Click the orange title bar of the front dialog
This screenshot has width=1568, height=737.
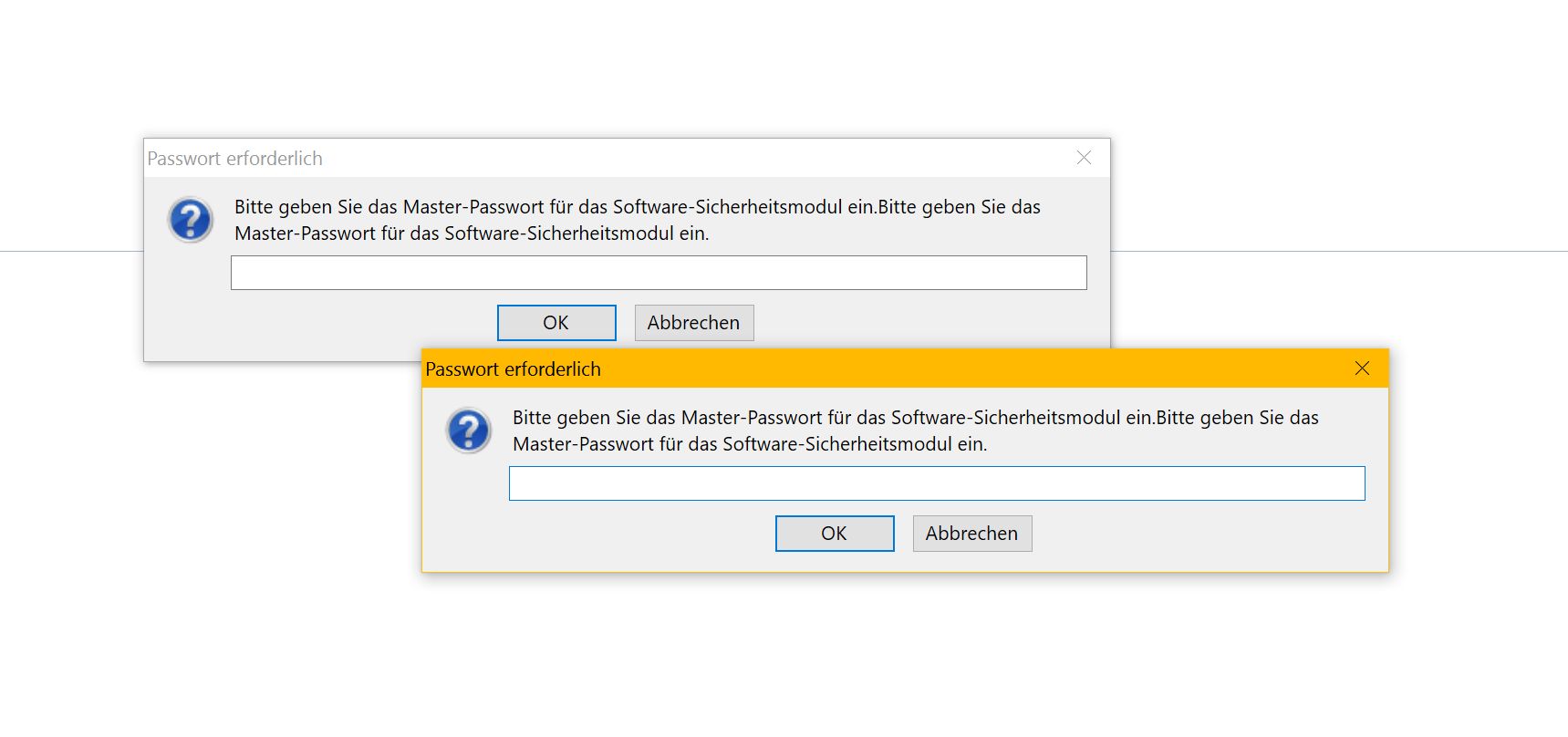[x=912, y=368]
